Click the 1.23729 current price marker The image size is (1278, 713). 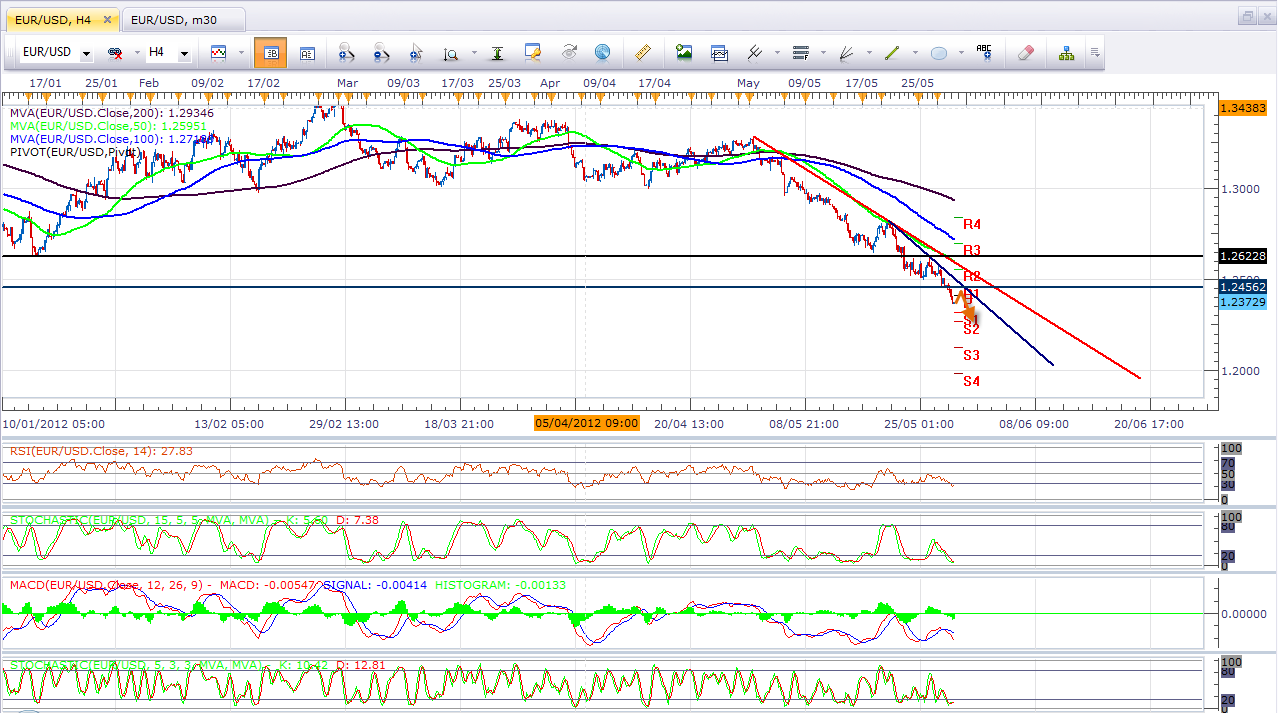point(1244,302)
